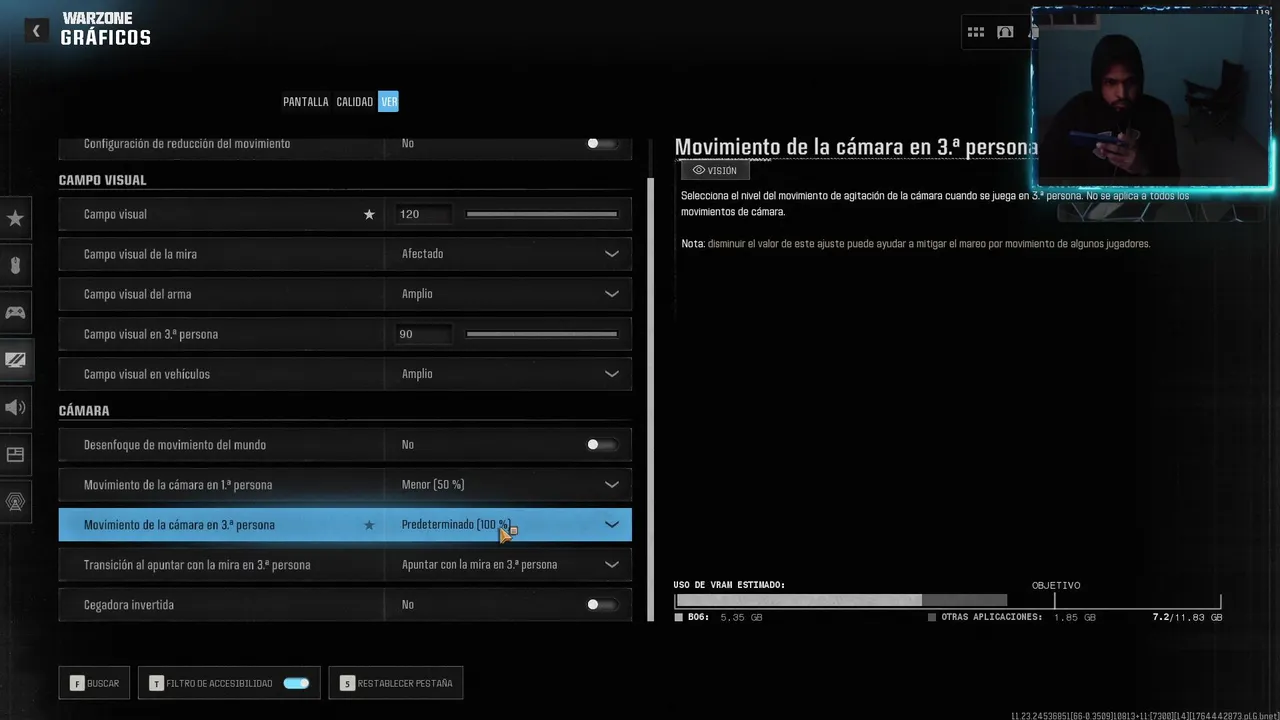Favorite star on Movimiento de la cámara 3.ª persona

pos(369,525)
